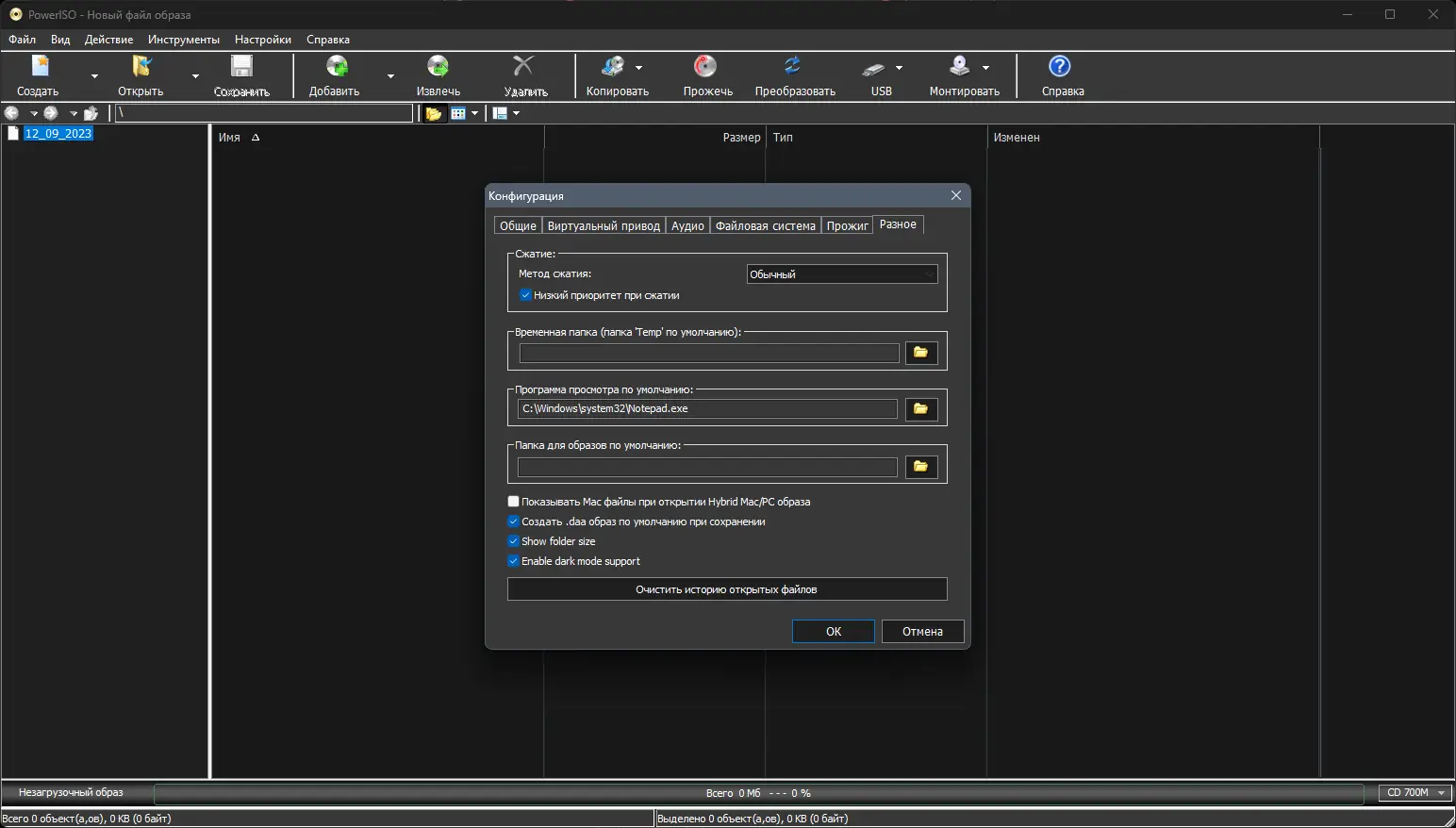The height and width of the screenshot is (828, 1456).
Task: Uncheck Низкий приоритет при сжатии checkbox
Action: 525,295
